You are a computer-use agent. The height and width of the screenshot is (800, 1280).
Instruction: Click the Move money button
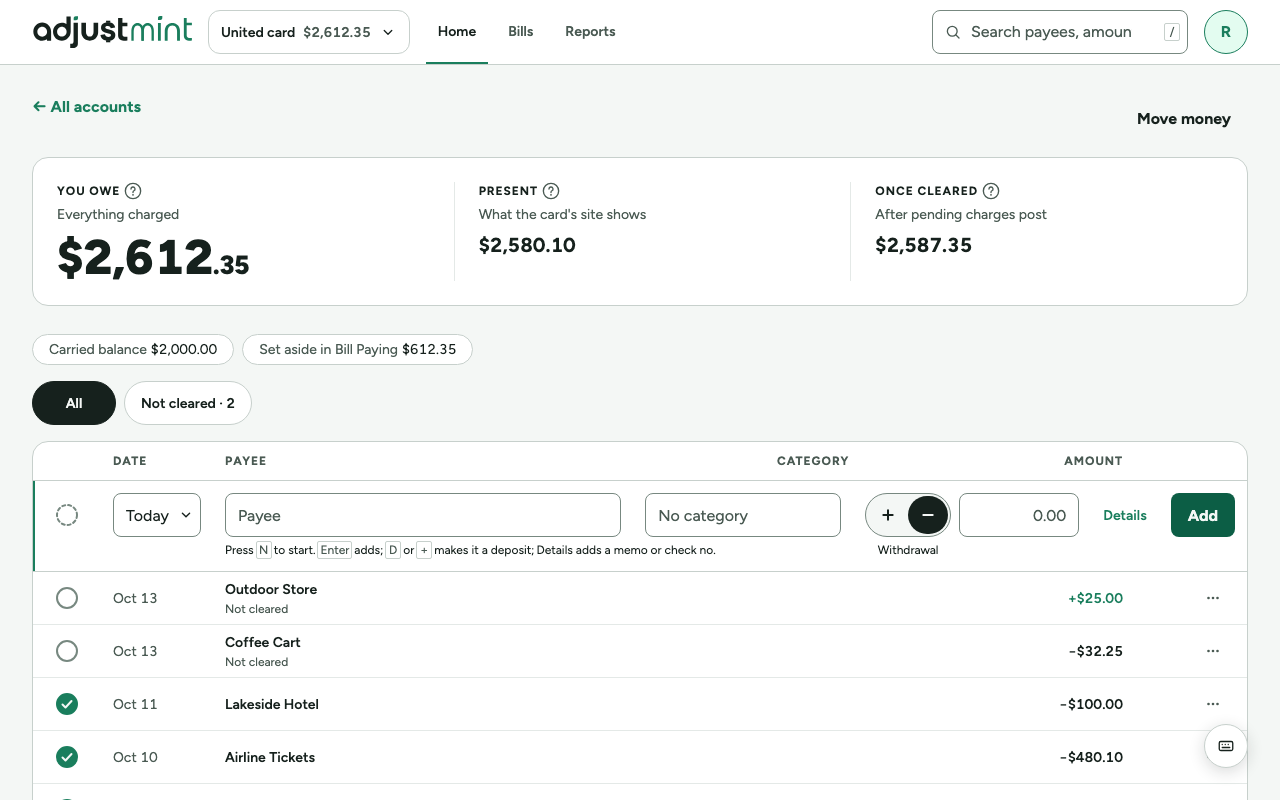tap(1184, 119)
